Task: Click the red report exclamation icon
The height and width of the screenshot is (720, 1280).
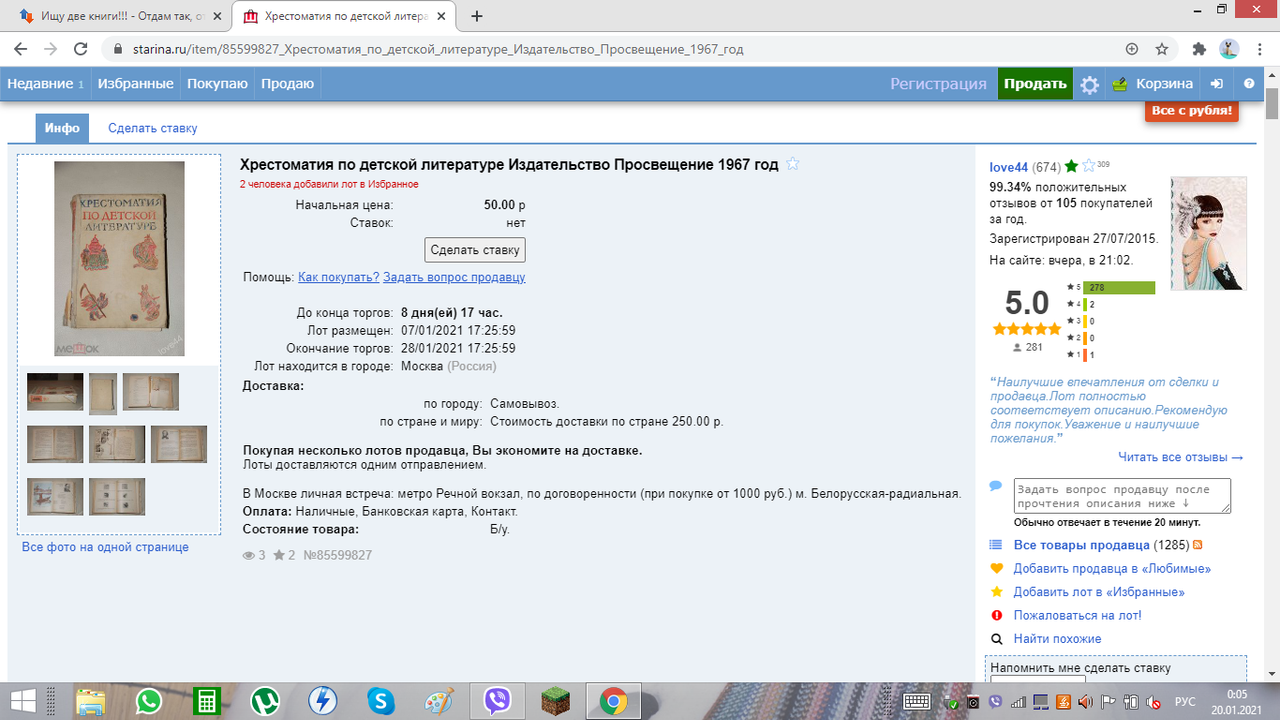Action: coord(996,615)
